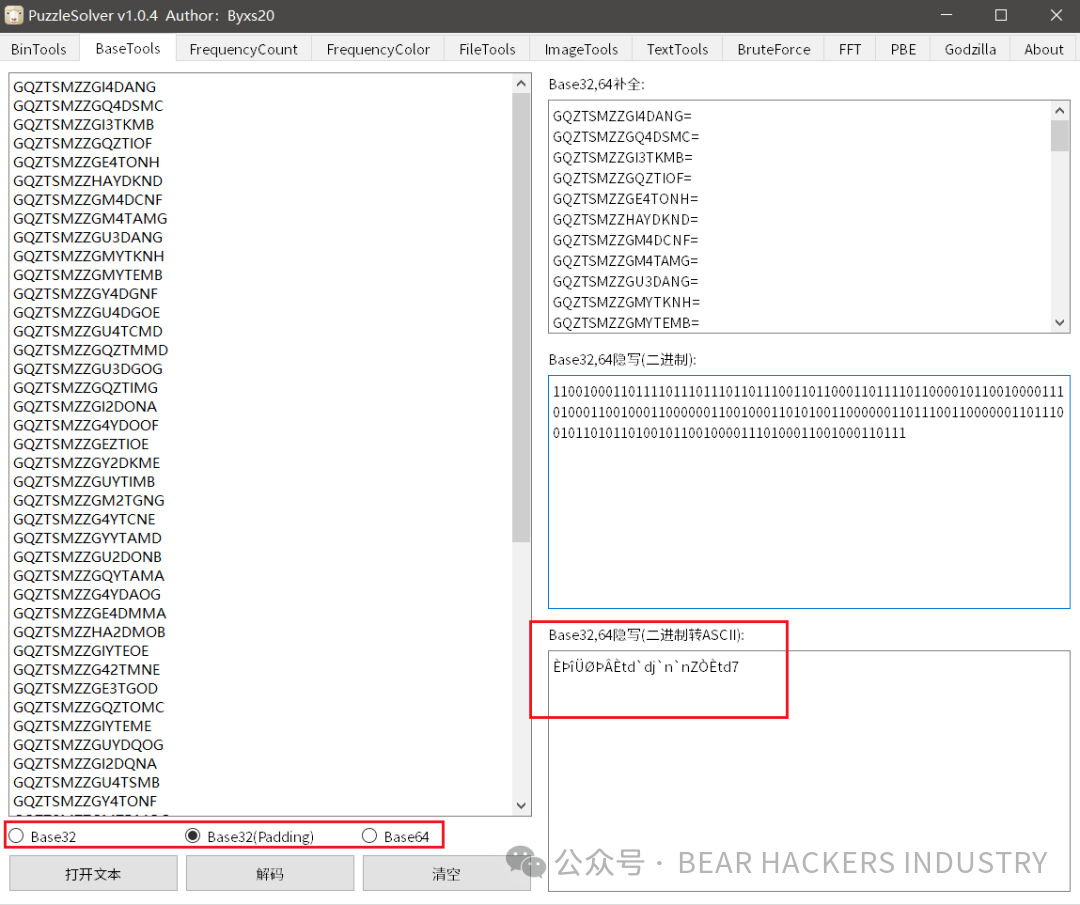Go to the ImageTools tab
Screen dimensions: 1080x905
[x=581, y=49]
